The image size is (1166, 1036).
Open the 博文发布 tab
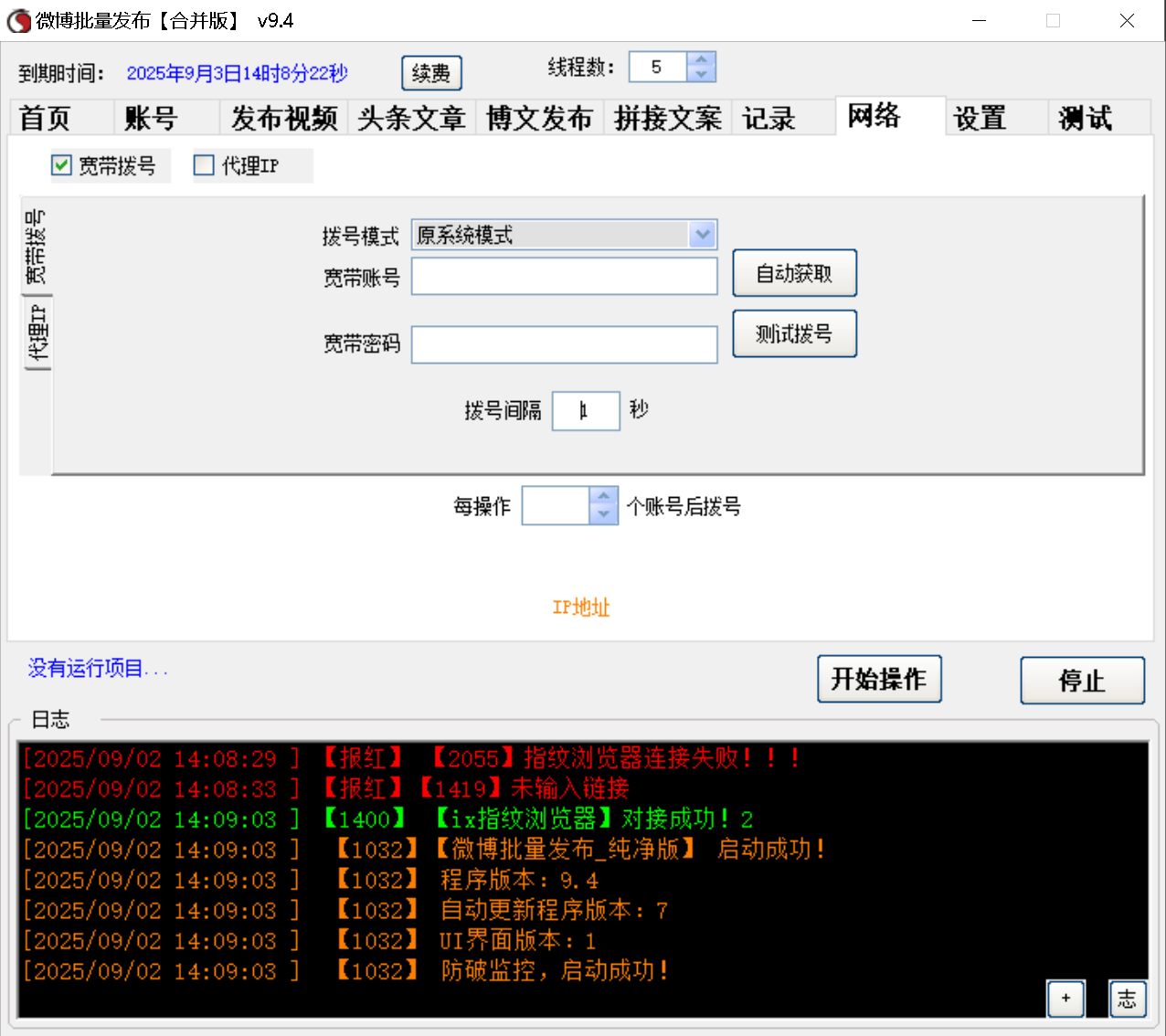539,117
